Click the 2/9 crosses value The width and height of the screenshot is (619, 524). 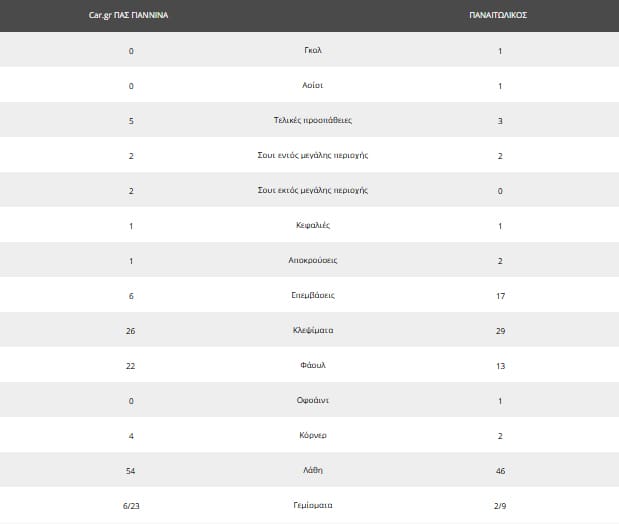coord(499,505)
